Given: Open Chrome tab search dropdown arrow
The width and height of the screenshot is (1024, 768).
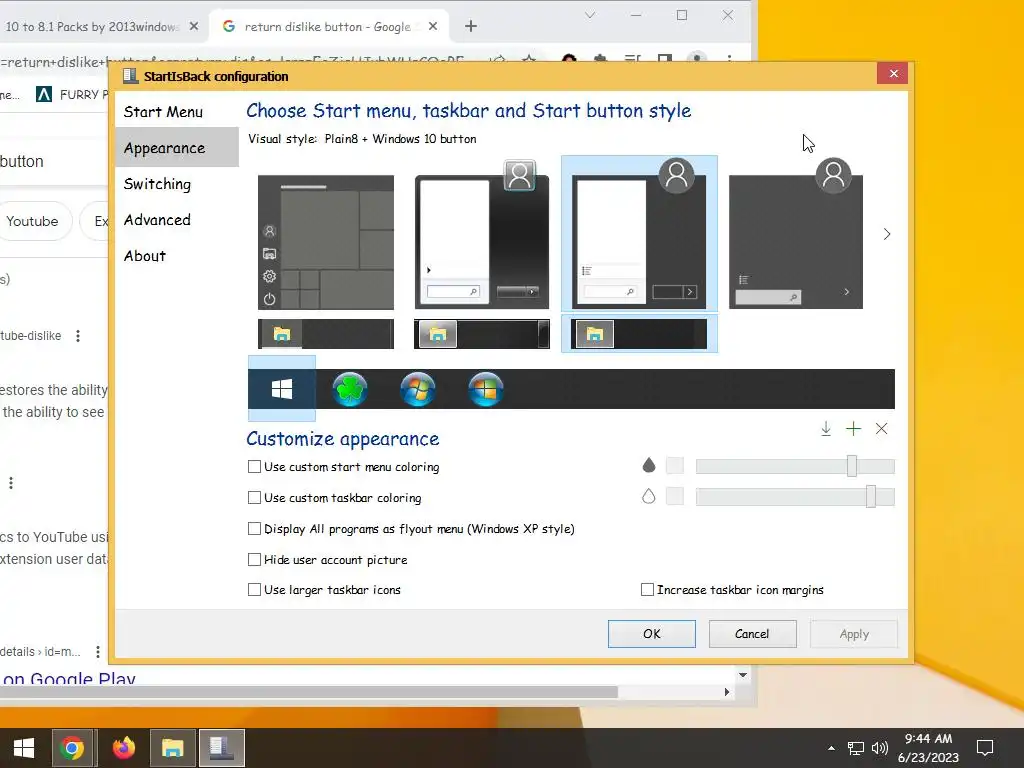Looking at the screenshot, I should coord(590,15).
